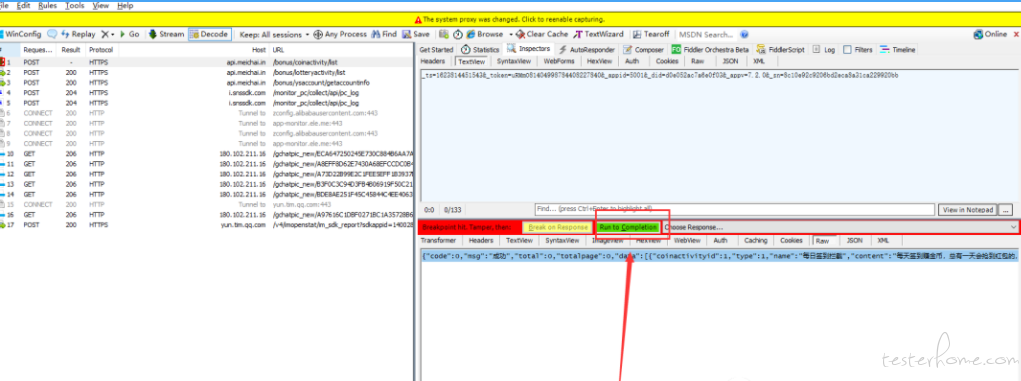Click the timer stopwatch toolbar icon
The width and height of the screenshot is (1021, 381).
pyautogui.click(x=458, y=34)
